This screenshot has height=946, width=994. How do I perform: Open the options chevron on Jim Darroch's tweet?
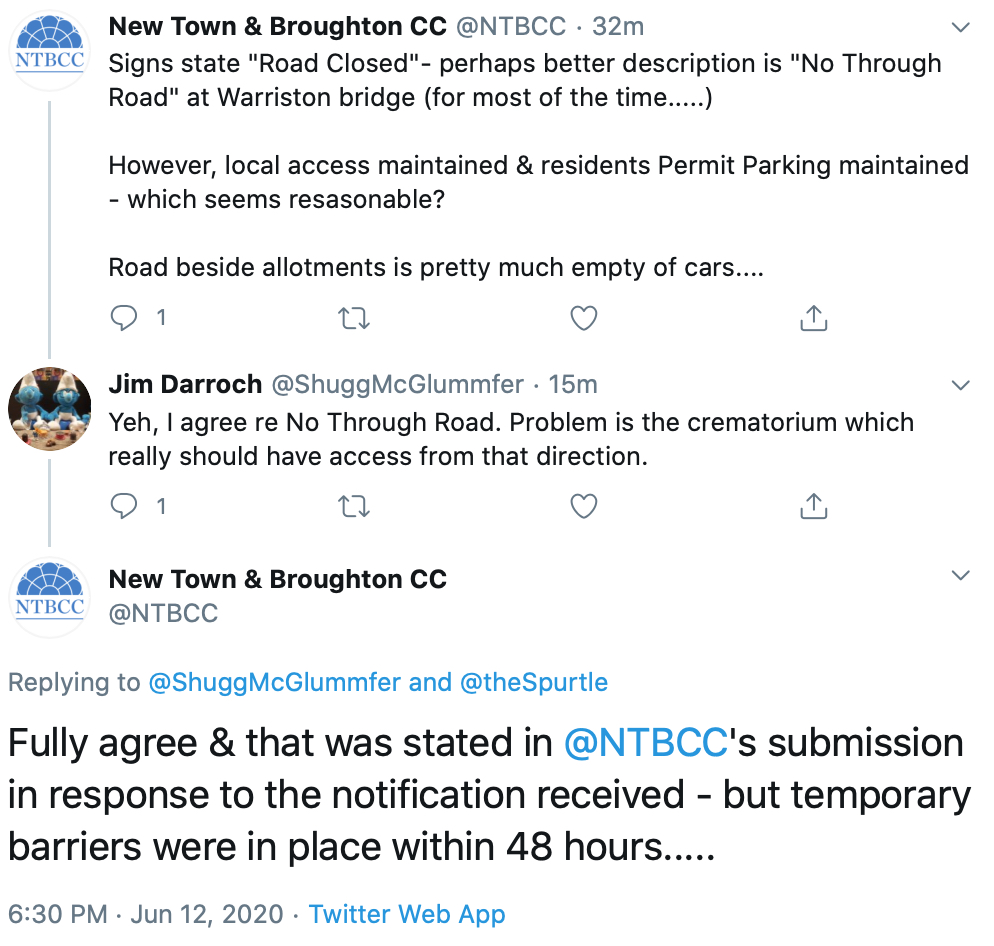click(x=961, y=385)
